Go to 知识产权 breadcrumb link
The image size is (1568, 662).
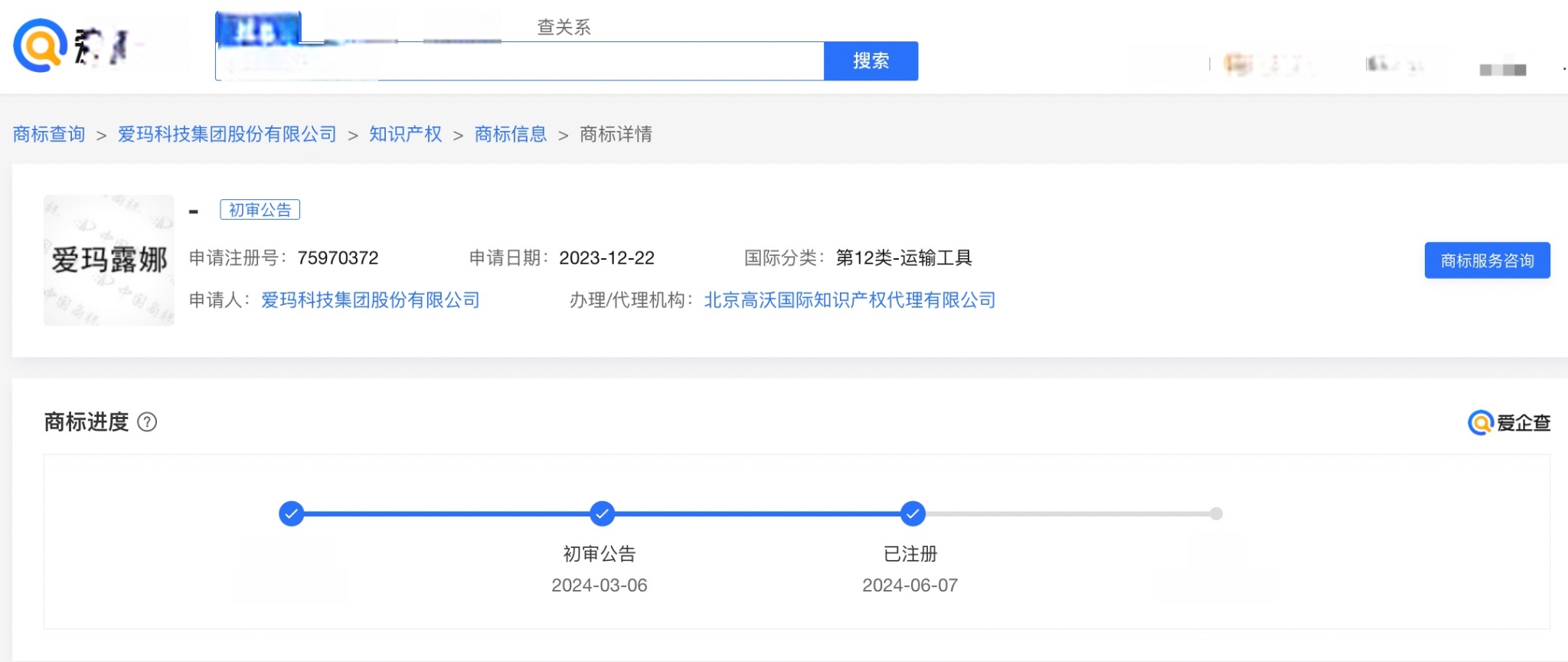tap(406, 134)
